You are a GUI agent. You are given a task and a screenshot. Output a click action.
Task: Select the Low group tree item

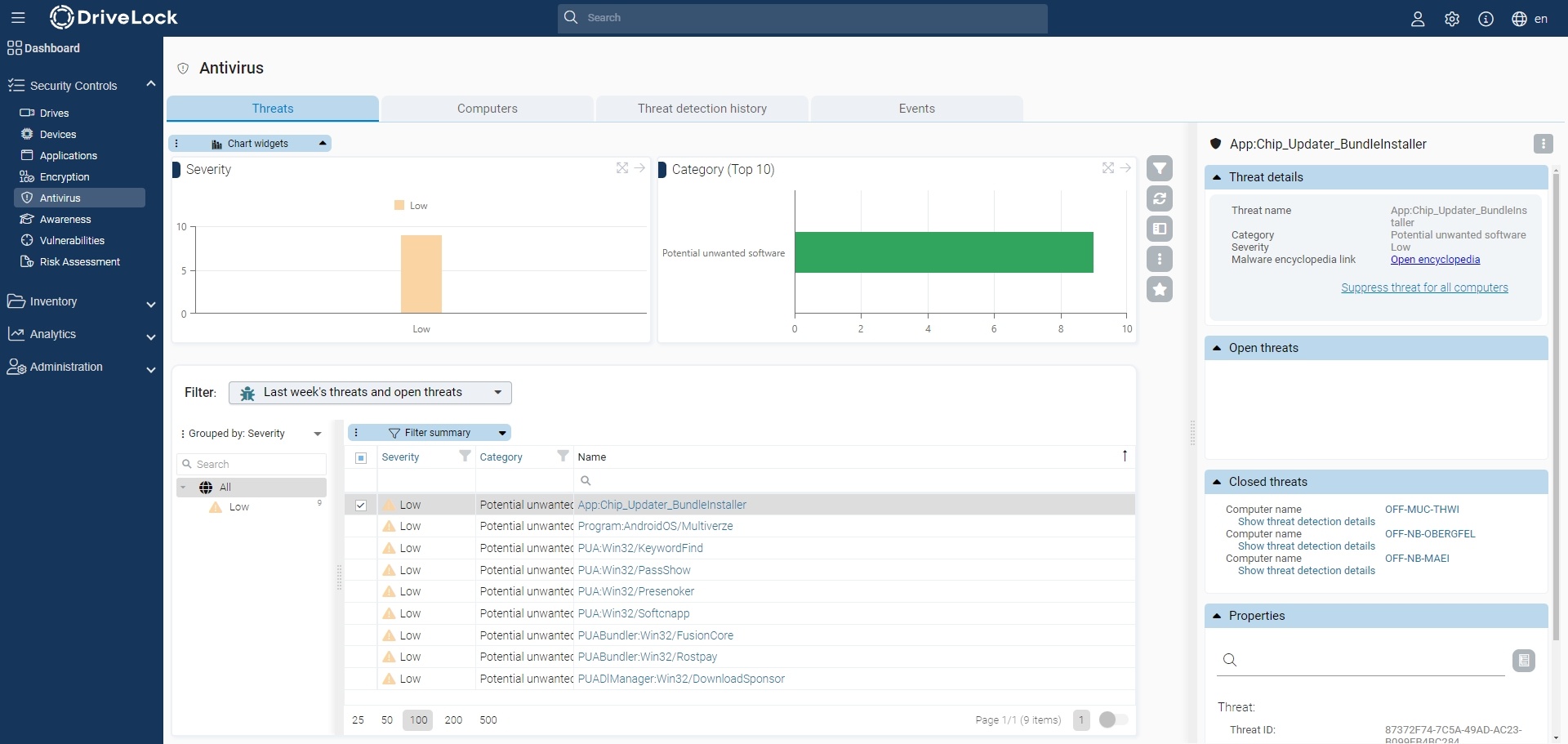(238, 507)
